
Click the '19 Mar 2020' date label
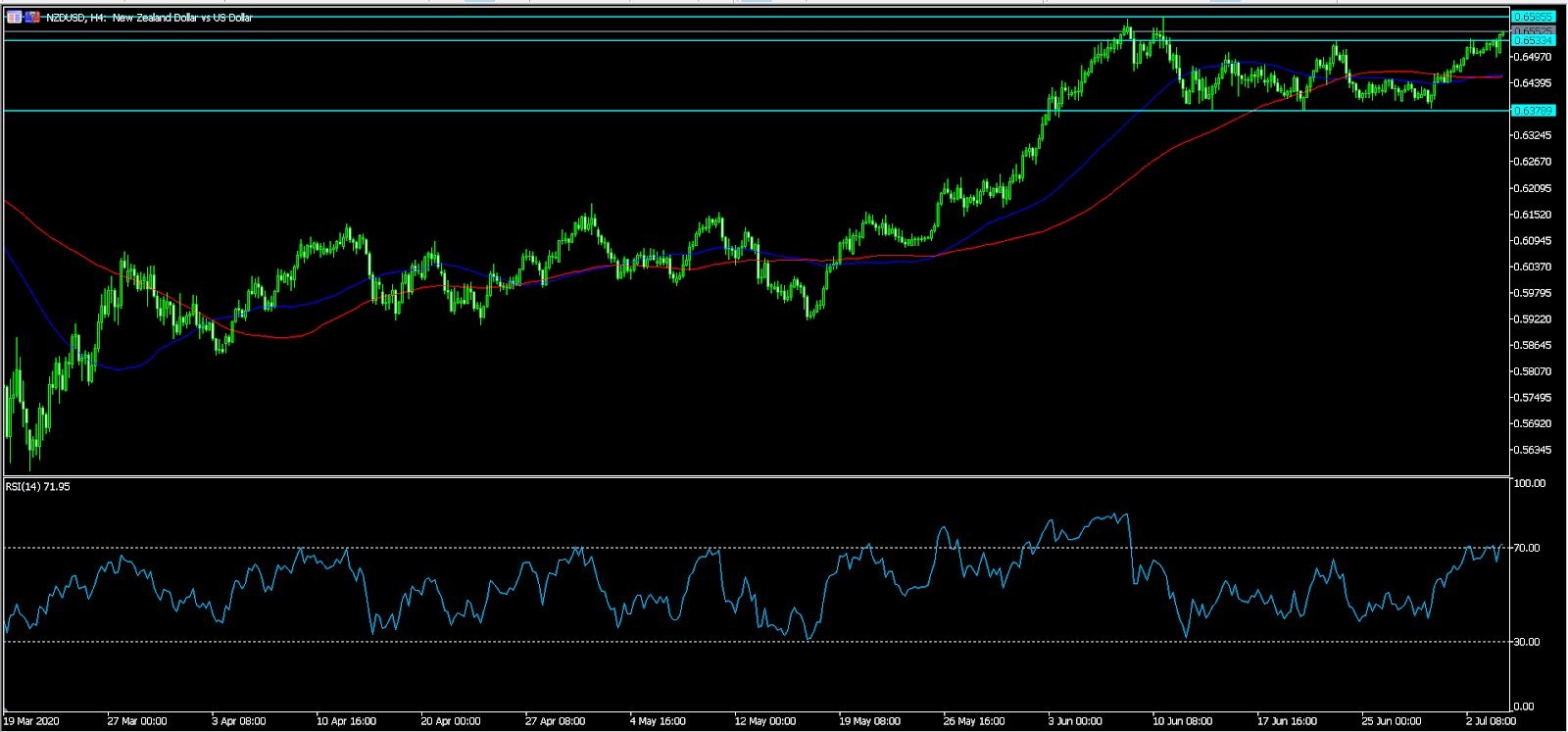pyautogui.click(x=31, y=721)
